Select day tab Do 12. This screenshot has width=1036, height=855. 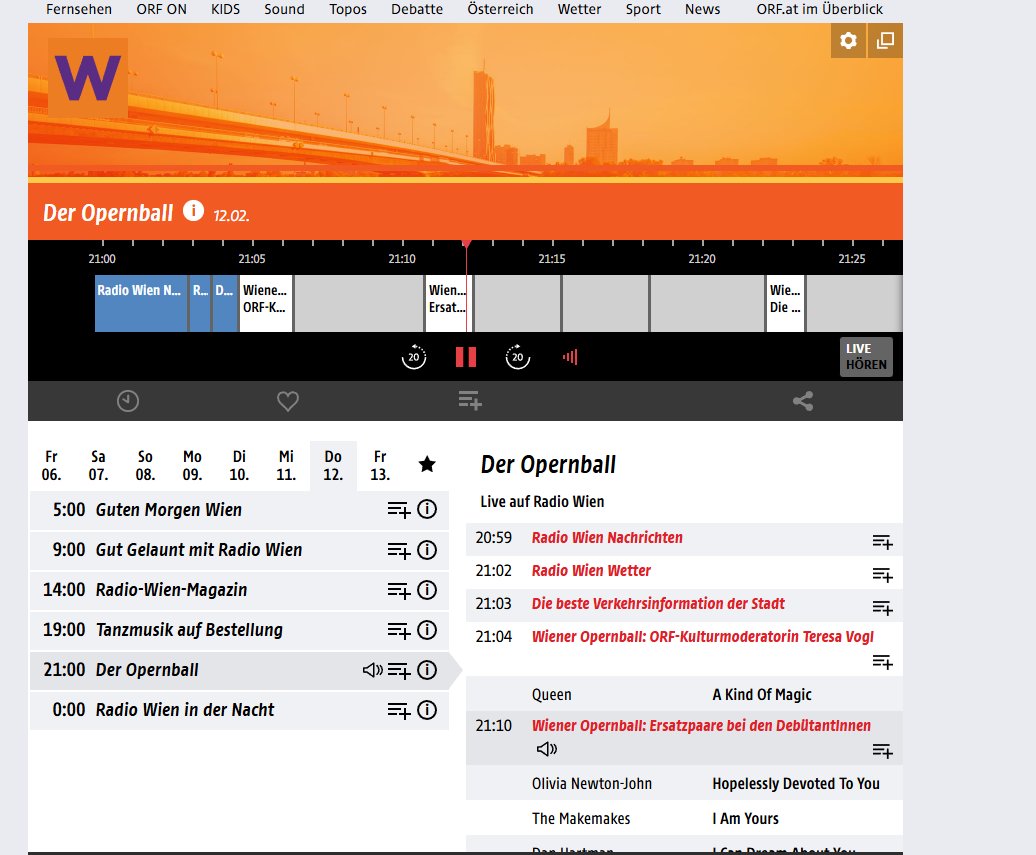pos(333,466)
